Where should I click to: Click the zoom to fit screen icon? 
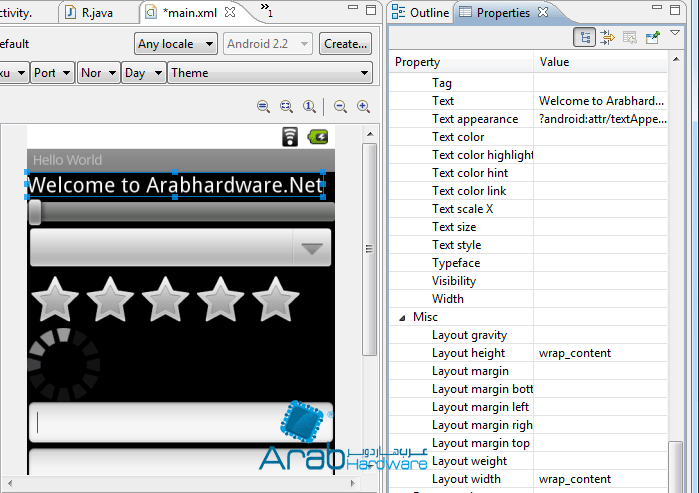click(x=286, y=107)
